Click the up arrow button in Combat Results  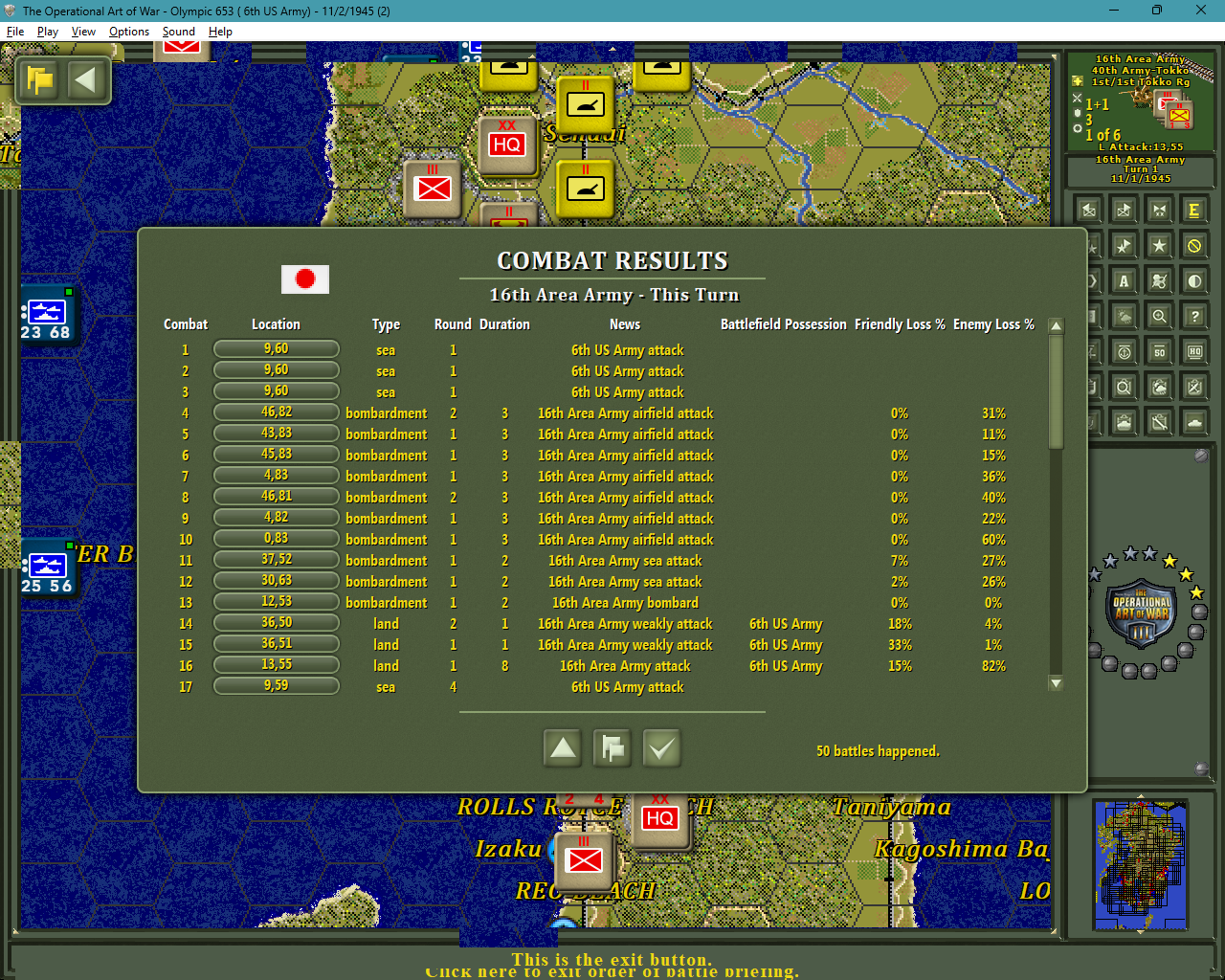(563, 748)
